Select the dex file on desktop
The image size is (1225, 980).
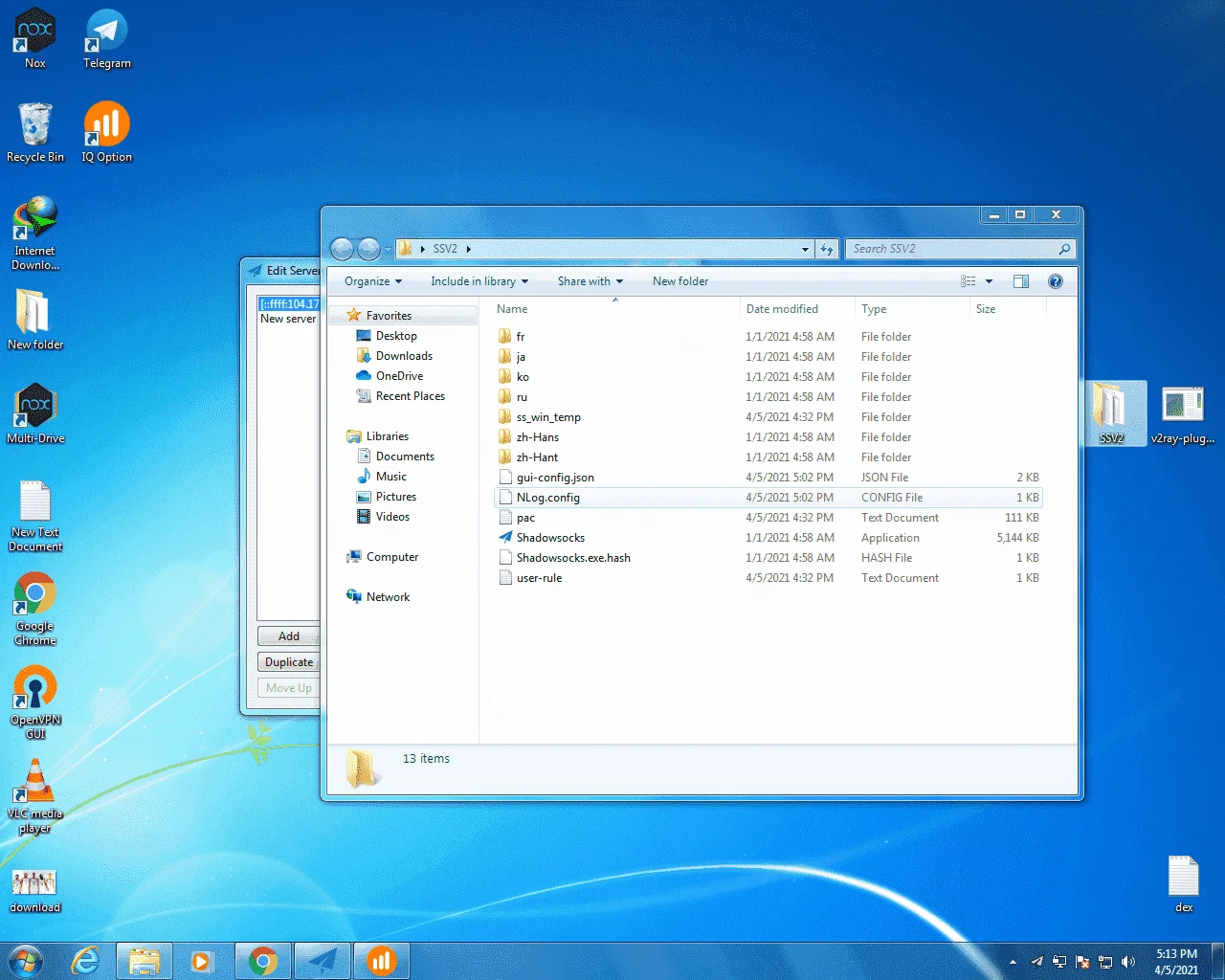(1184, 882)
